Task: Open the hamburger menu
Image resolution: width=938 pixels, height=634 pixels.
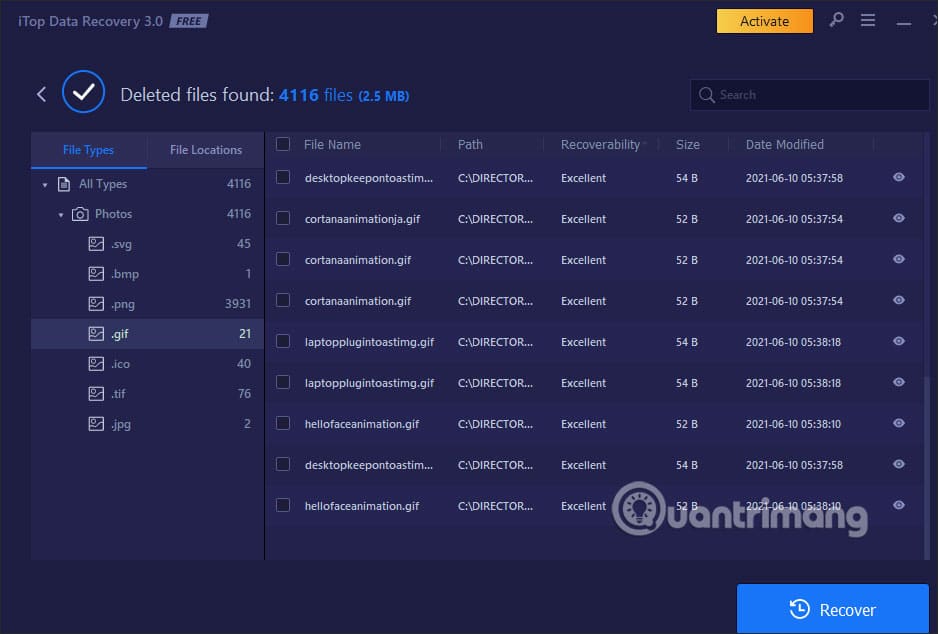Action: [x=867, y=20]
